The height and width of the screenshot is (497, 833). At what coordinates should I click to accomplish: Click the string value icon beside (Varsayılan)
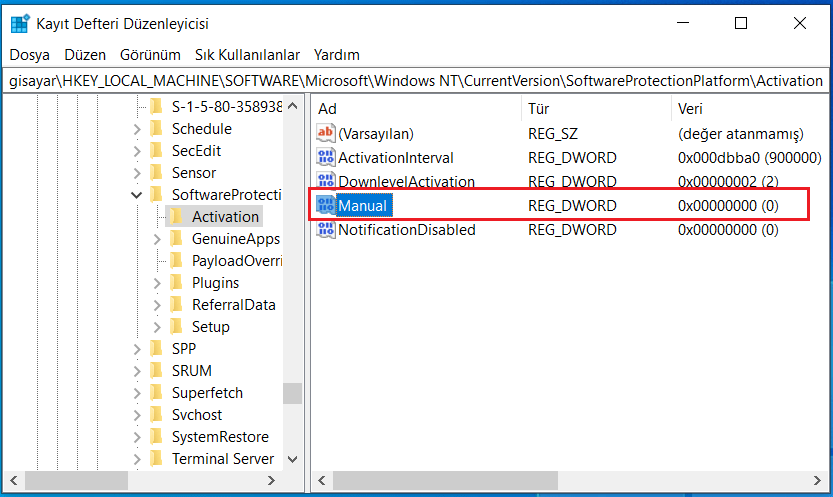[x=326, y=133]
